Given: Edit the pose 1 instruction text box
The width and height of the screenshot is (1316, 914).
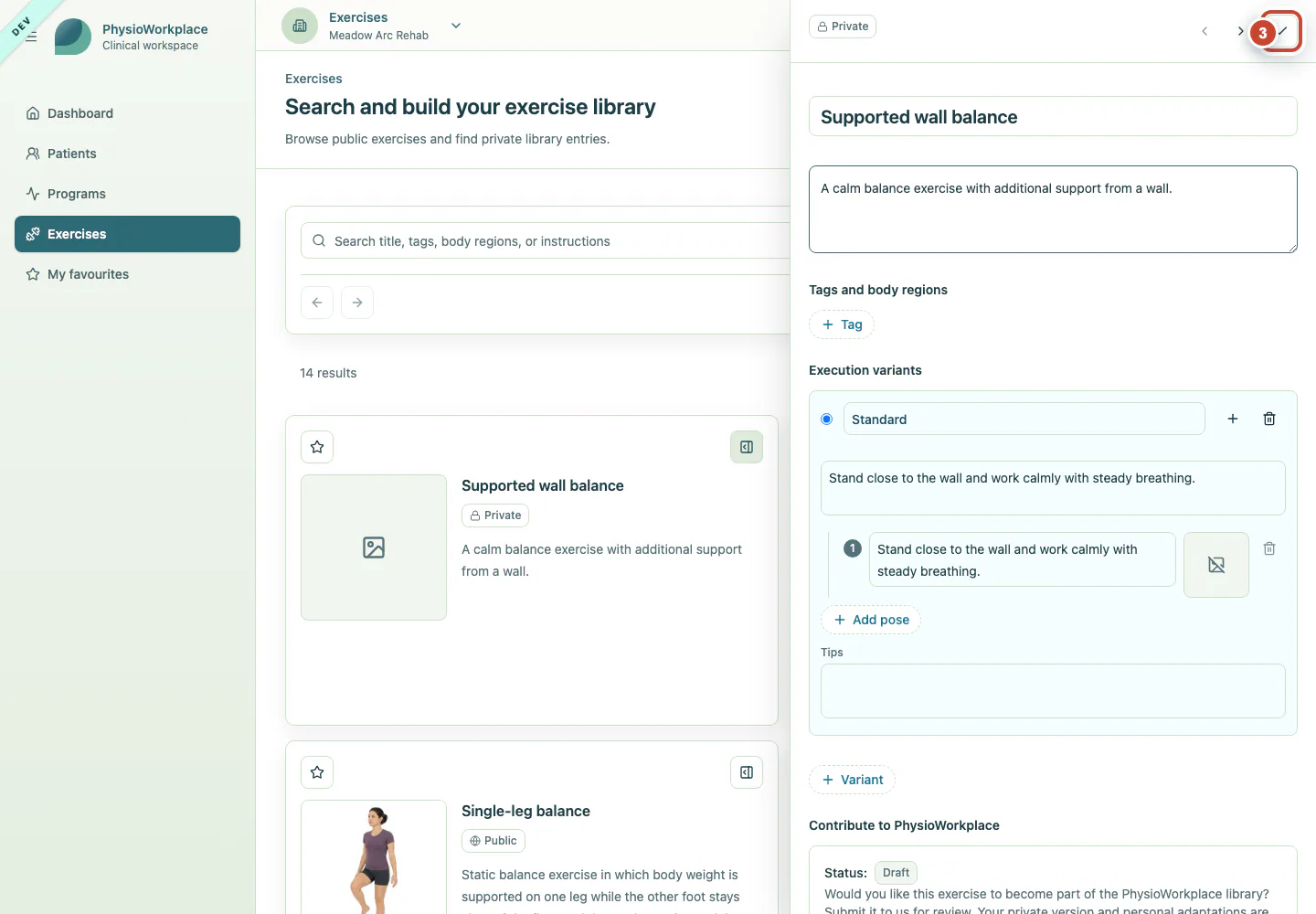Looking at the screenshot, I should tap(1022, 559).
